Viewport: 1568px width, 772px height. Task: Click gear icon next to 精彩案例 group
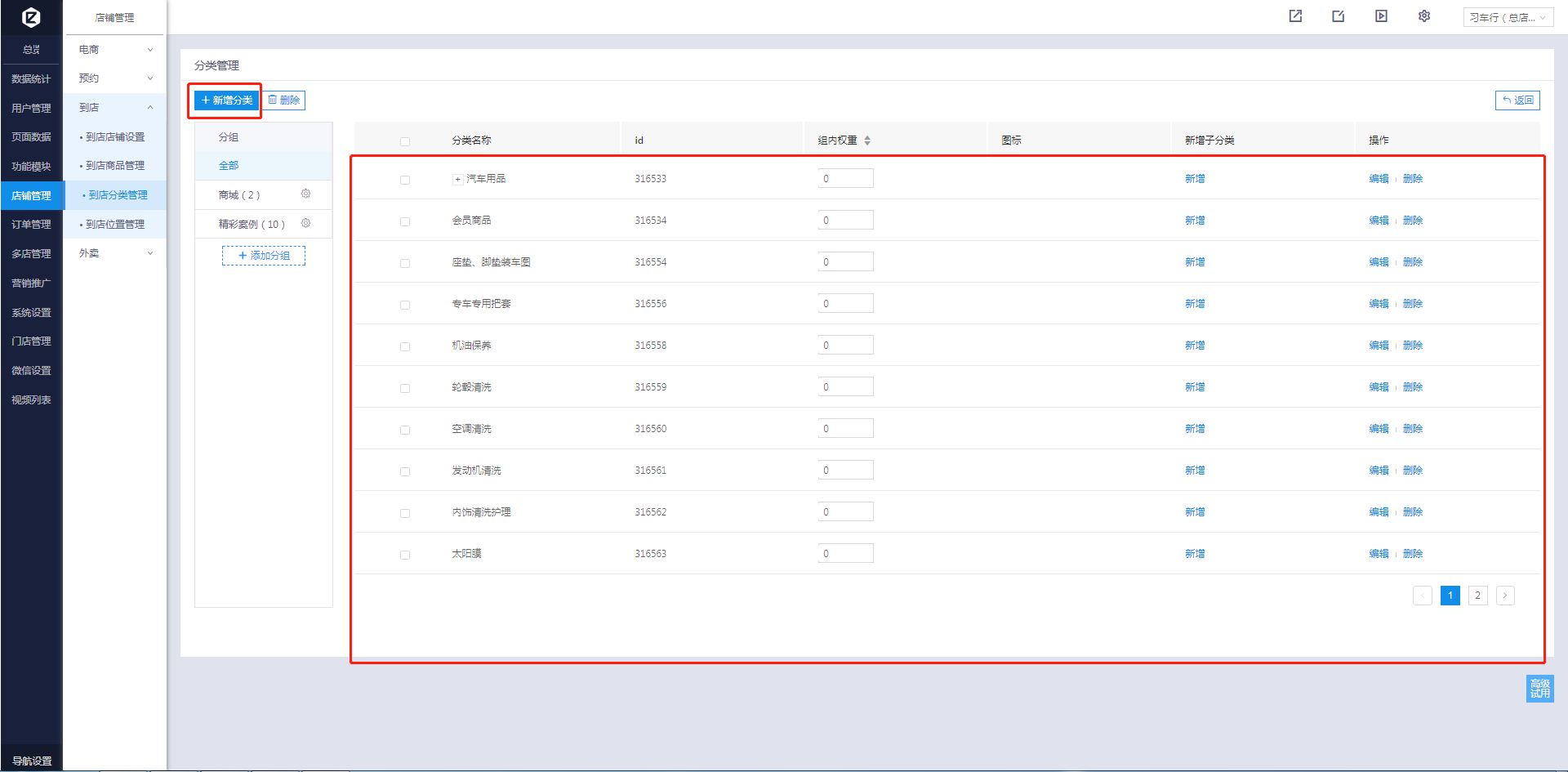click(x=305, y=223)
